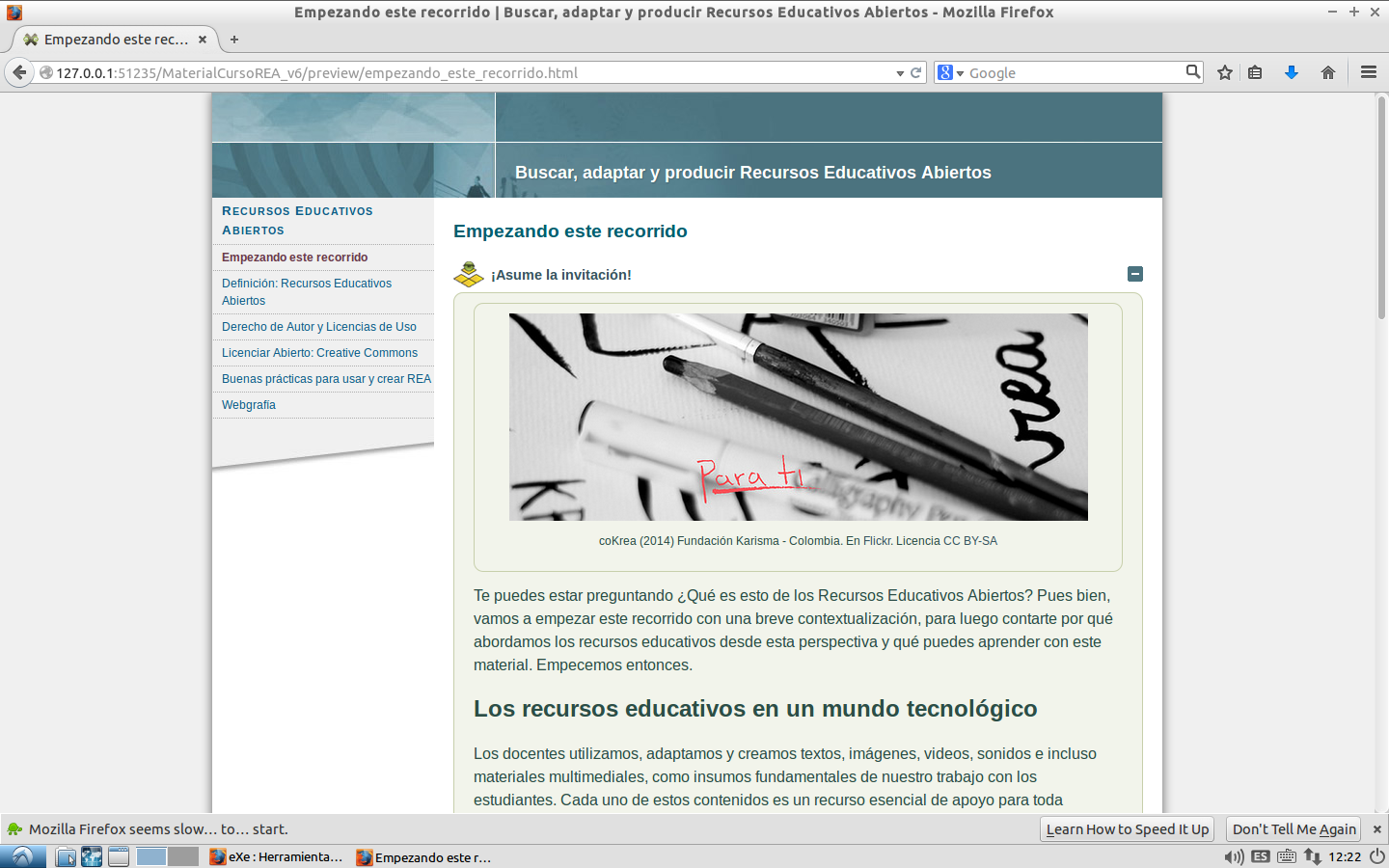Select 'Empezando este r...' taskbar window
This screenshot has width=1389, height=868.
(x=423, y=856)
